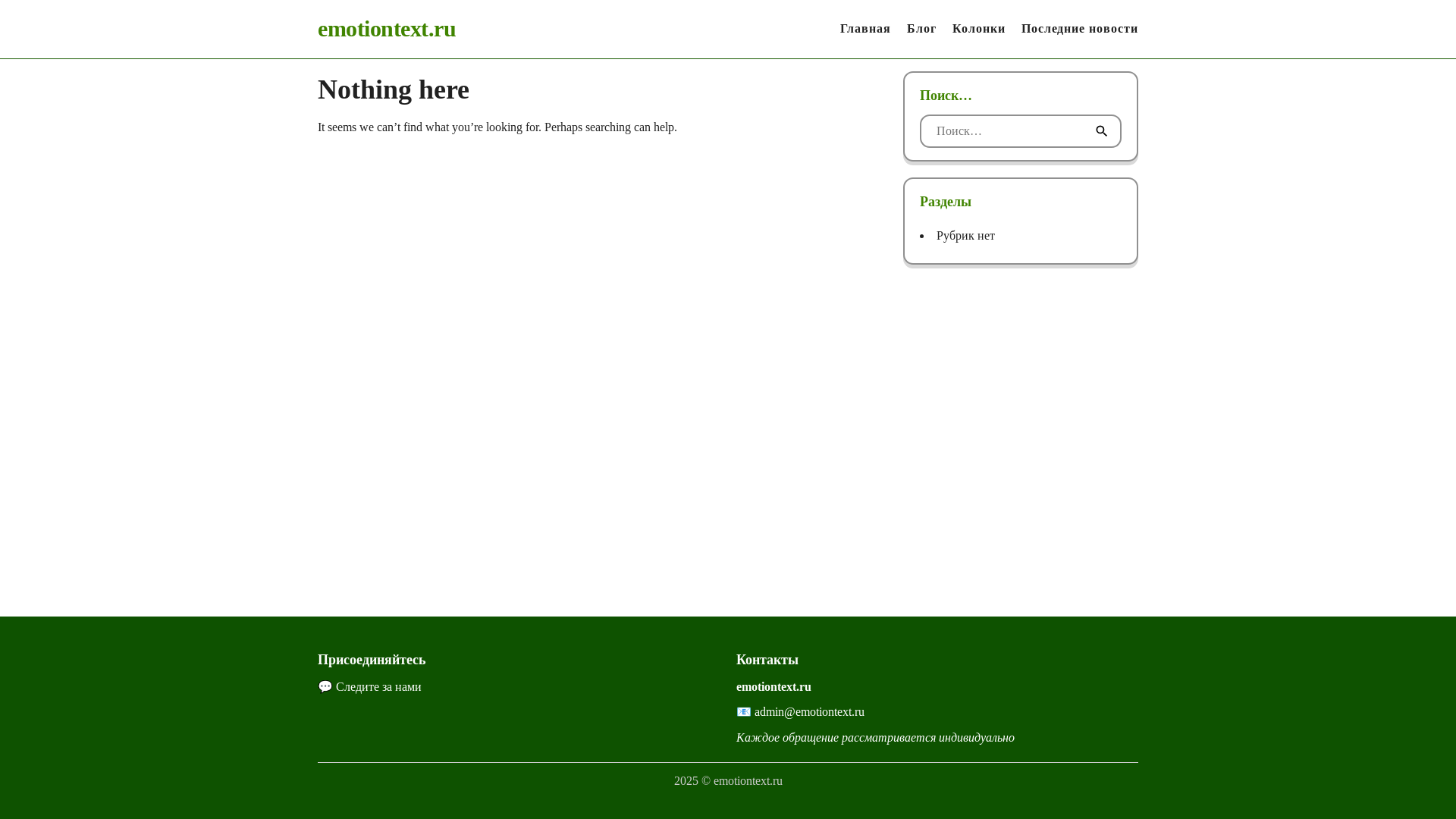Viewport: 1456px width, 819px height.
Task: Click the 'It seems we can't find' message
Action: 497,127
